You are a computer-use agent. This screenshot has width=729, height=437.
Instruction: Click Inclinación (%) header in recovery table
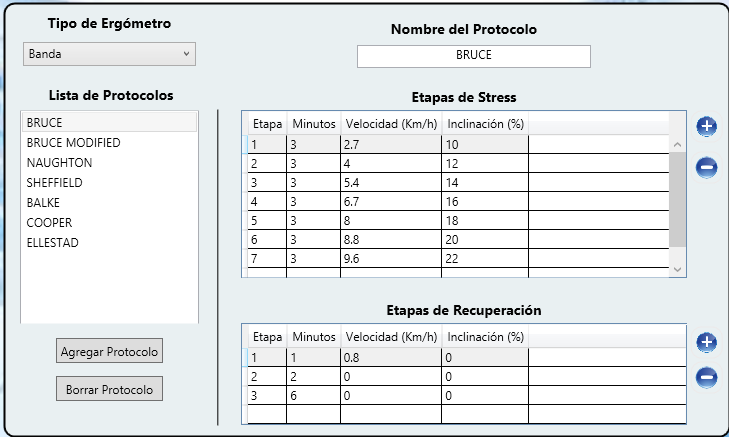coord(486,337)
